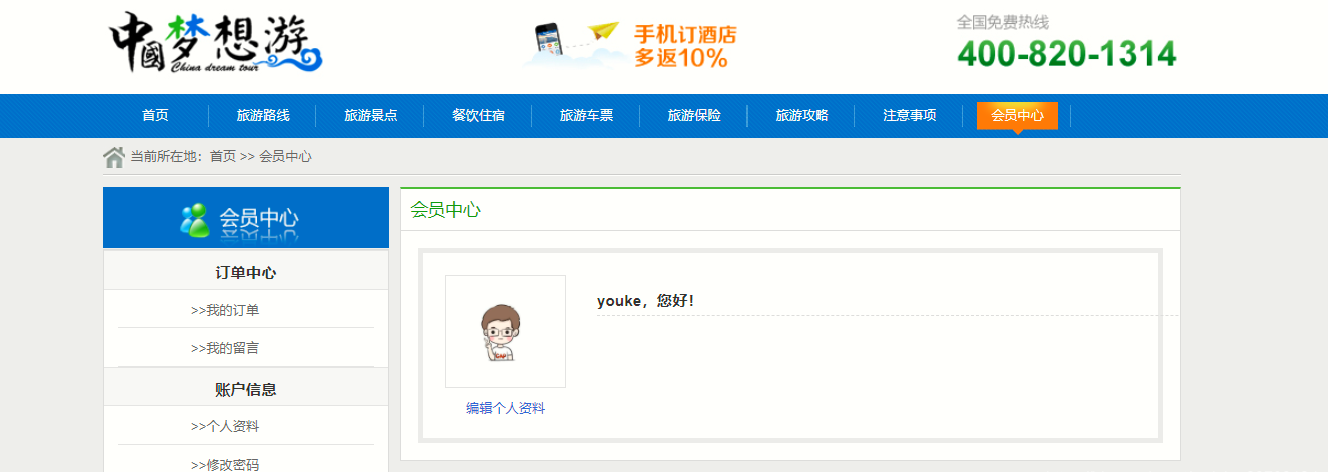Click the user avatar picture

click(x=505, y=331)
